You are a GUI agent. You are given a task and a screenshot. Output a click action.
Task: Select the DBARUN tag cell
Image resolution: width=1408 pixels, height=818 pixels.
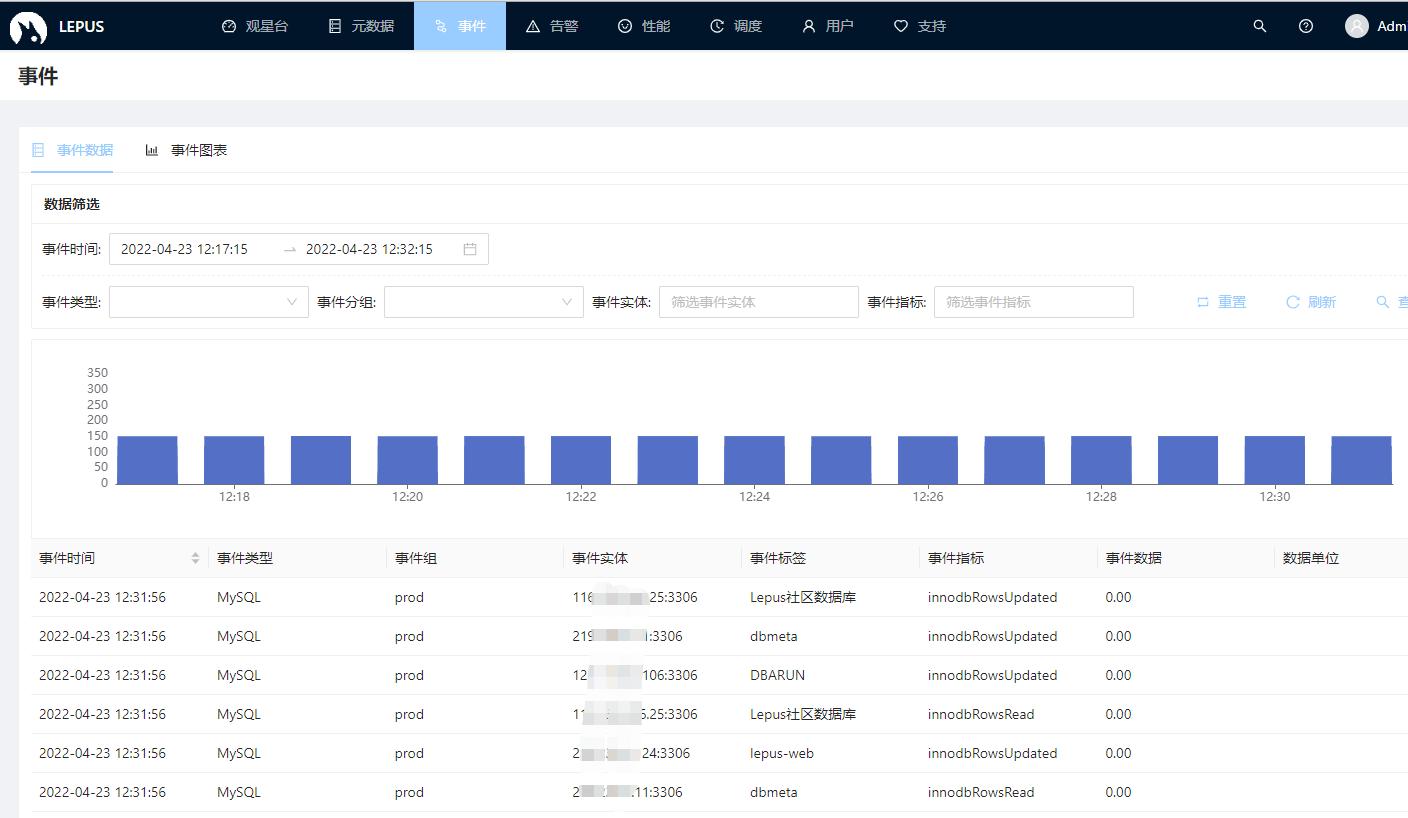[x=777, y=675]
